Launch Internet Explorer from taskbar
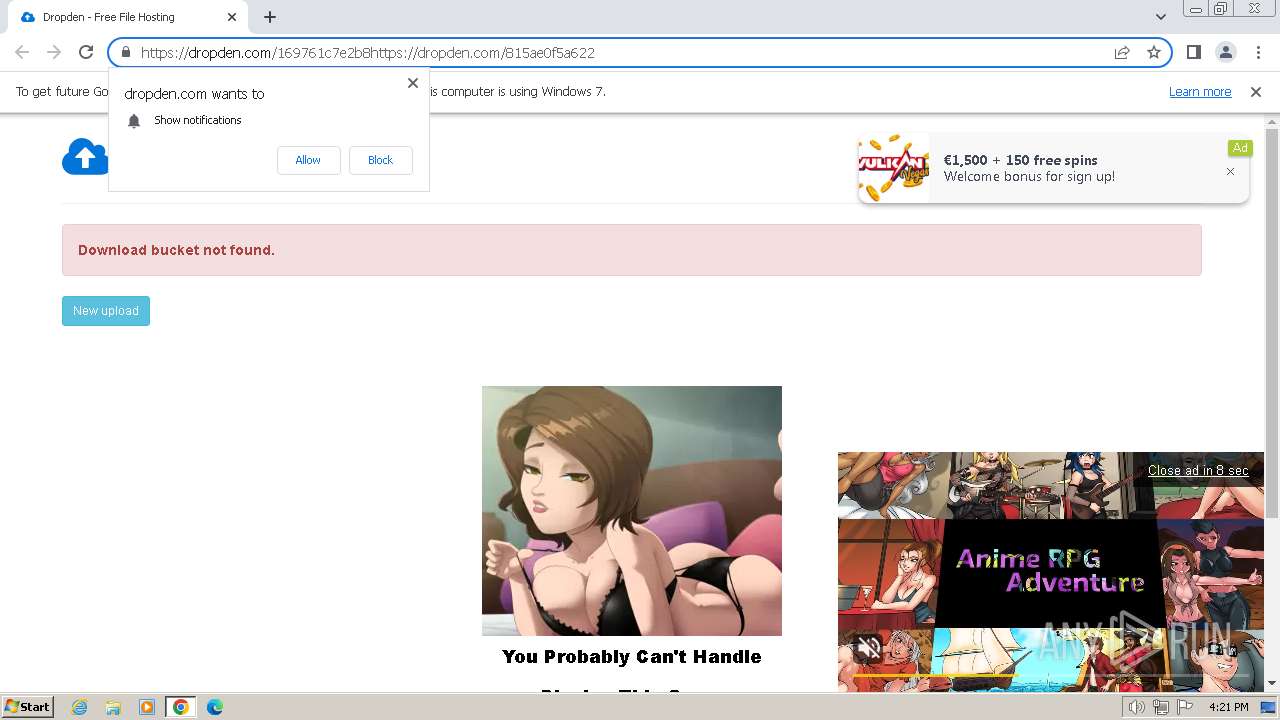Viewport: 1280px width, 720px height. click(x=80, y=707)
